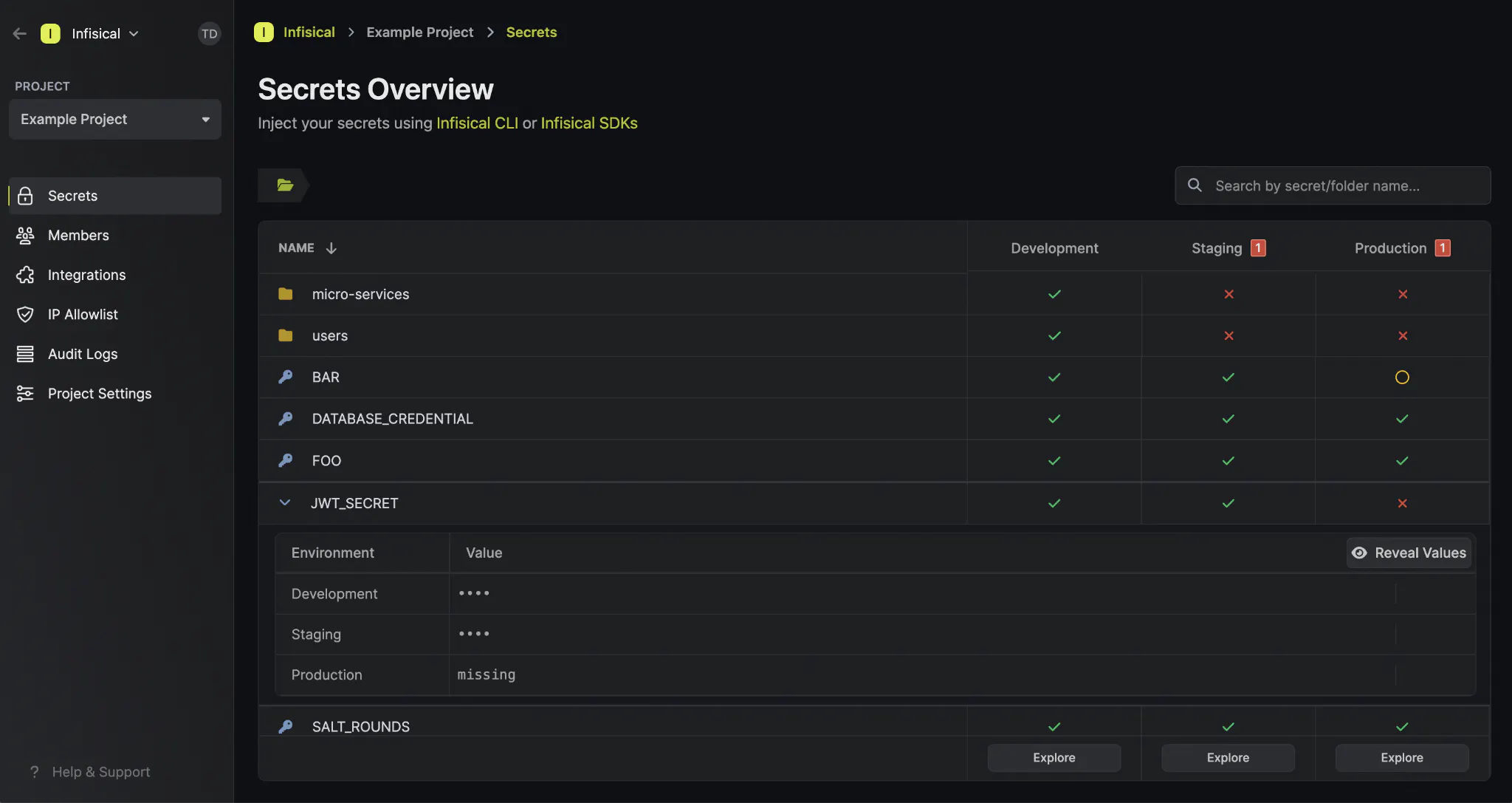Image resolution: width=1512 pixels, height=803 pixels.
Task: Select Infisical in the breadcrumb
Action: 309,32
